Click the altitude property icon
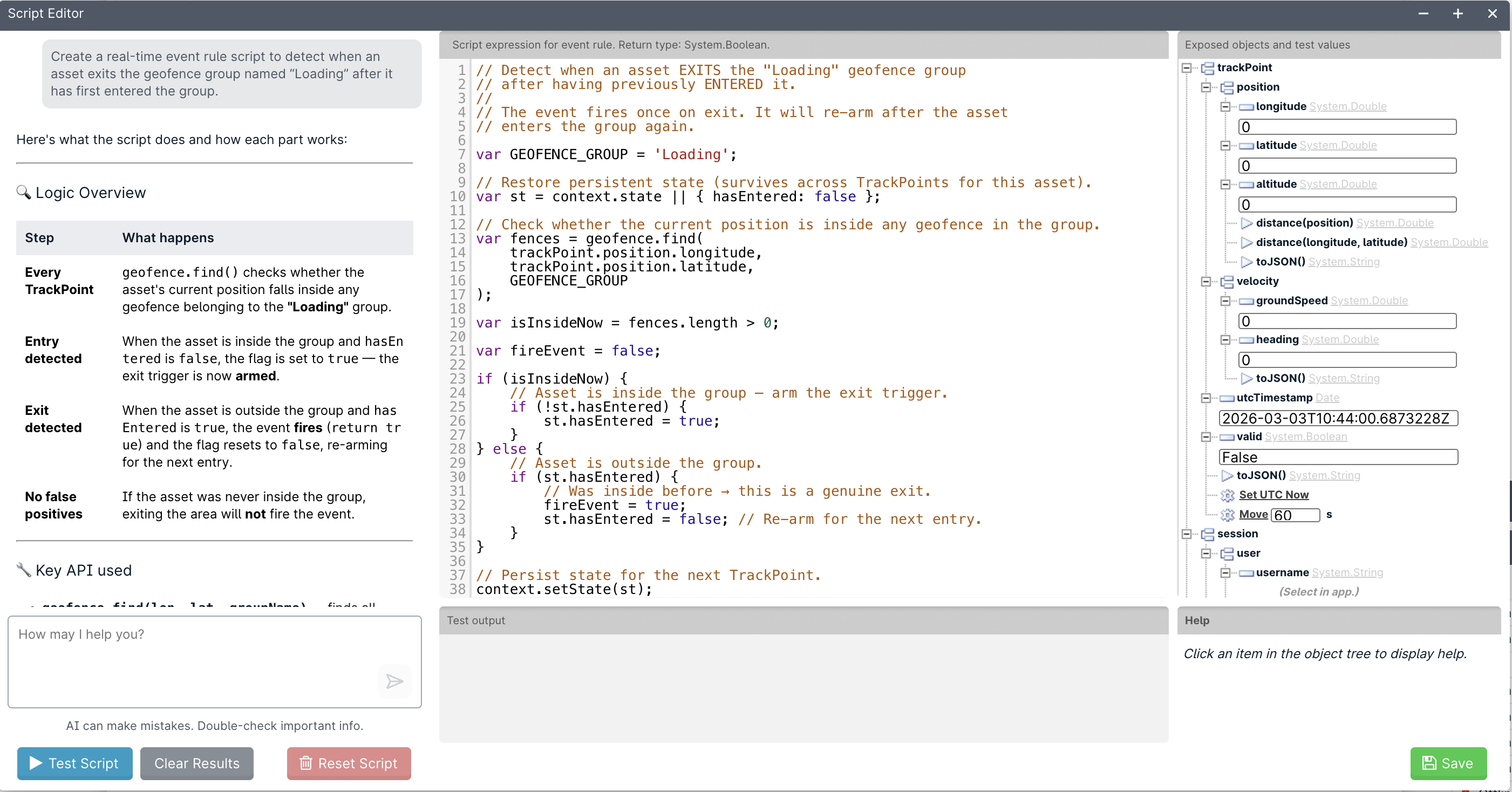 pyautogui.click(x=1246, y=184)
